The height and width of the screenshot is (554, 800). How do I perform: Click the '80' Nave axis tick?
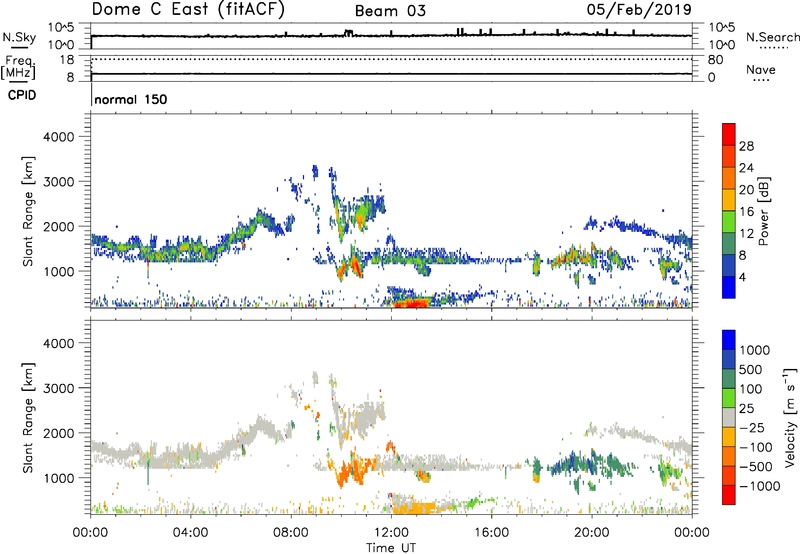point(715,60)
